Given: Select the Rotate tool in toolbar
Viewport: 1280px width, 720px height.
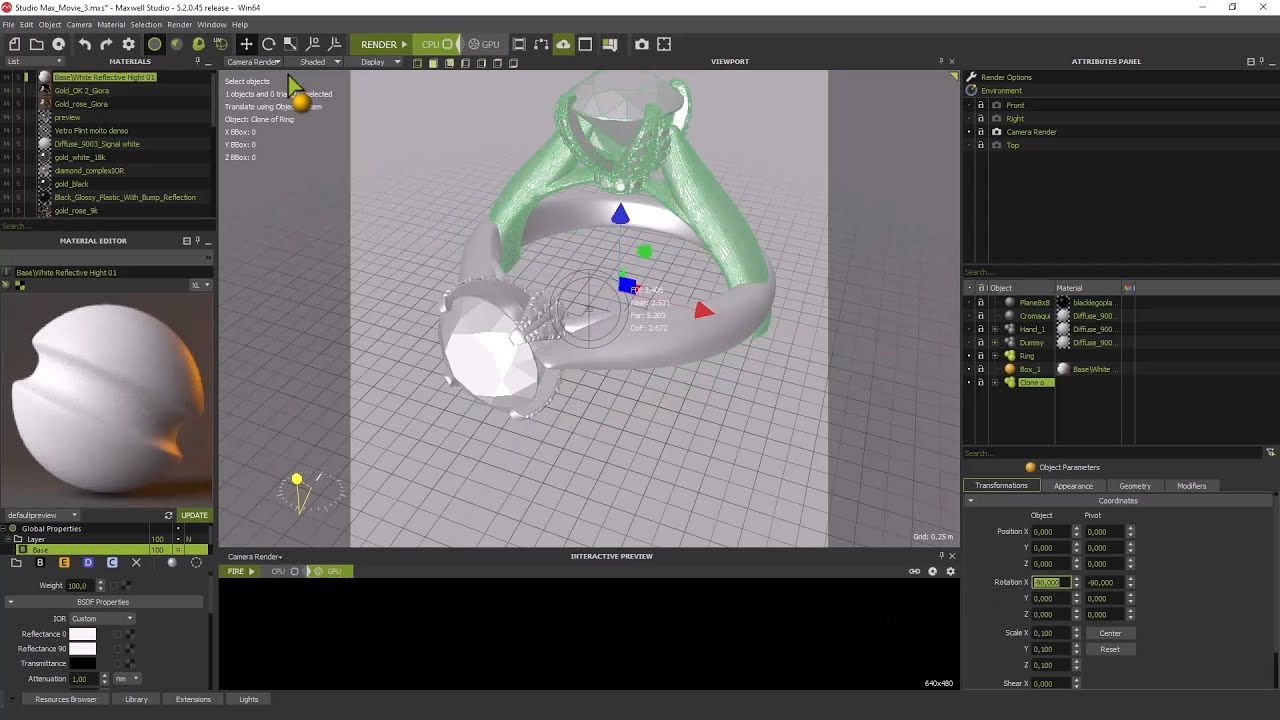Looking at the screenshot, I should pyautogui.click(x=268, y=44).
